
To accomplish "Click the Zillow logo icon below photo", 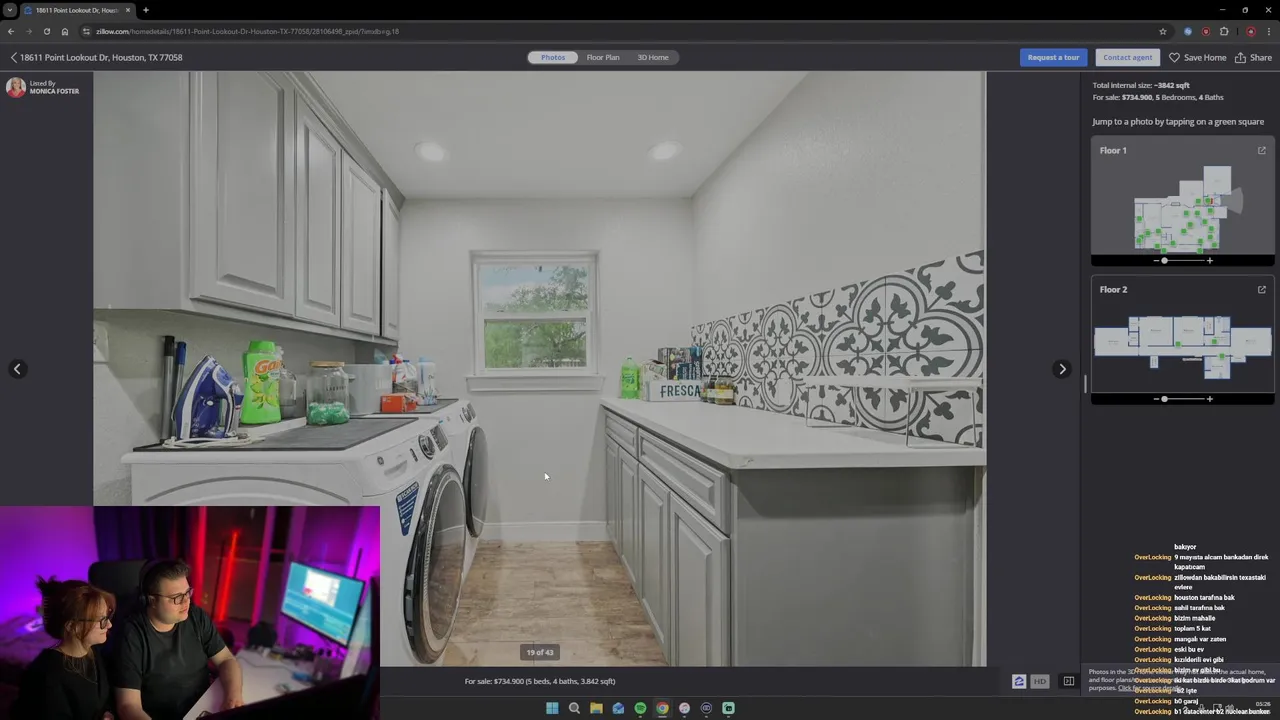I will (1019, 681).
